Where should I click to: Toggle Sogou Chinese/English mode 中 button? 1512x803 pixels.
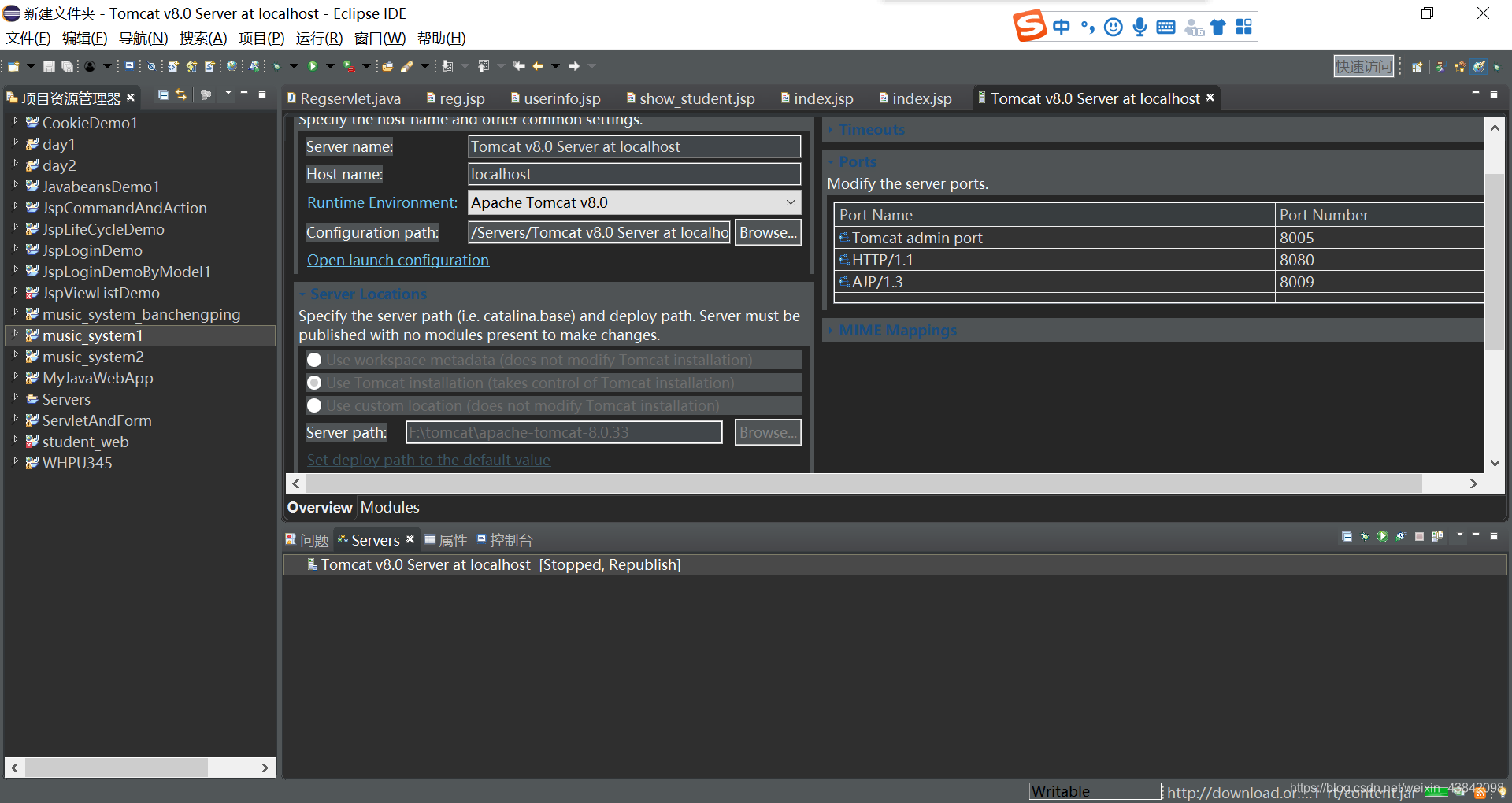pyautogui.click(x=1062, y=27)
